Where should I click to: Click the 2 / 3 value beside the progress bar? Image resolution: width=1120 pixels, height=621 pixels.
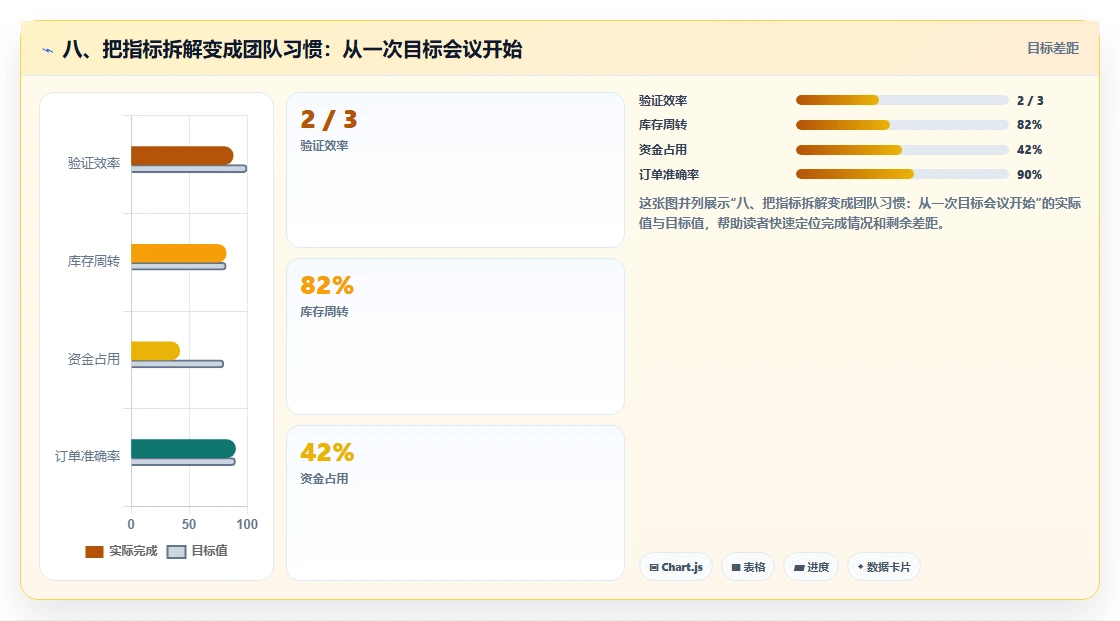(1030, 101)
